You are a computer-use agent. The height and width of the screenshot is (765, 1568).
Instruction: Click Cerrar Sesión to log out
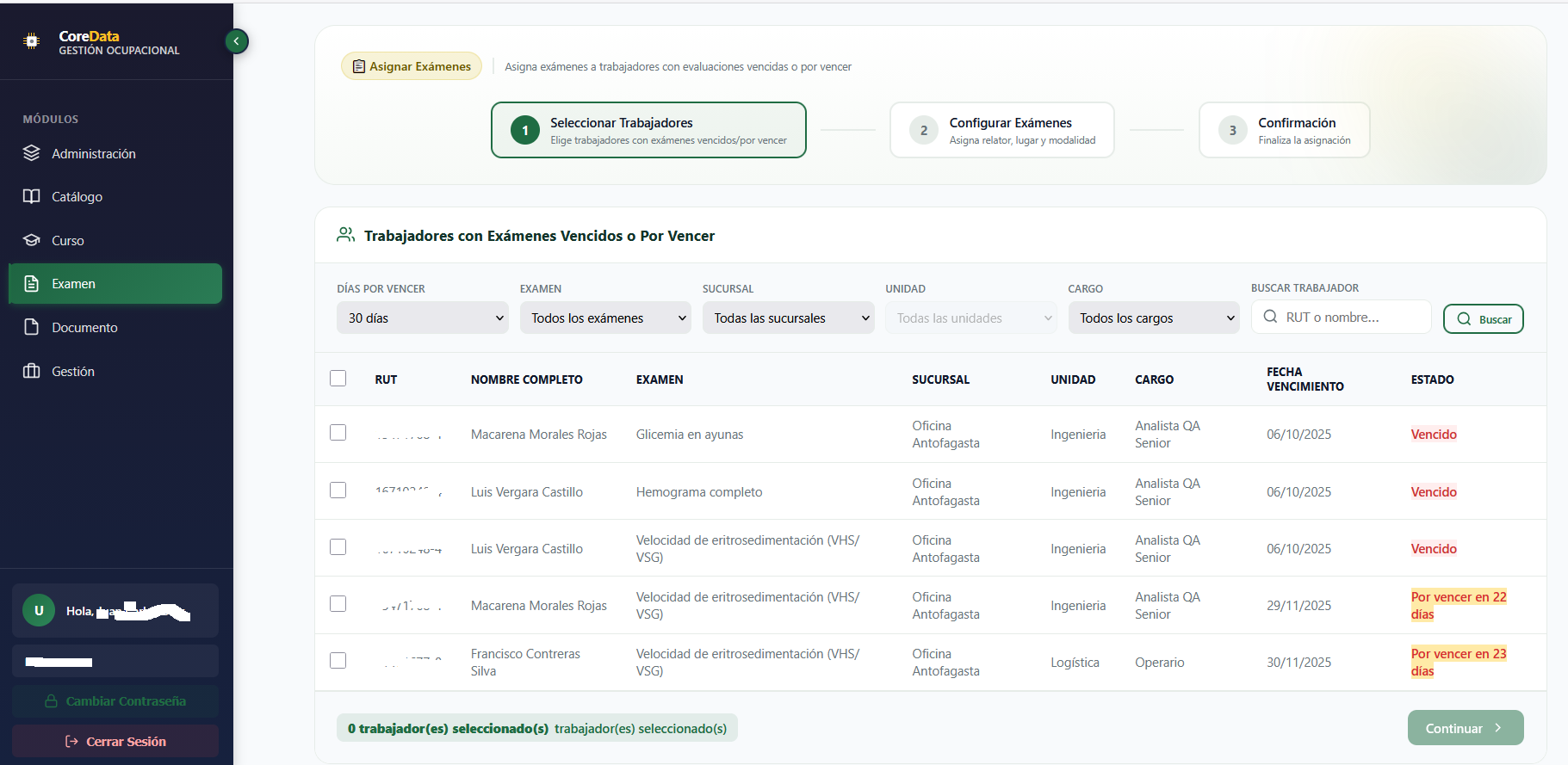click(x=115, y=741)
